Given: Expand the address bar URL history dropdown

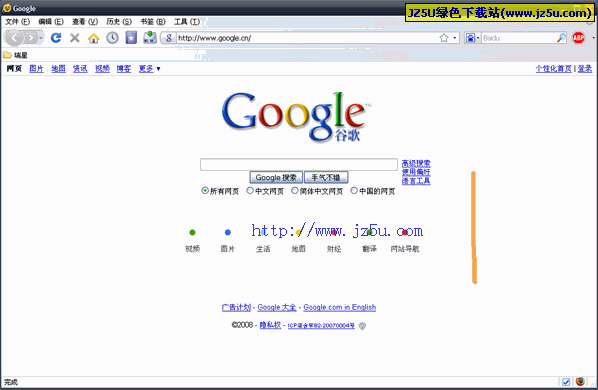Looking at the screenshot, I should pyautogui.click(x=455, y=38).
